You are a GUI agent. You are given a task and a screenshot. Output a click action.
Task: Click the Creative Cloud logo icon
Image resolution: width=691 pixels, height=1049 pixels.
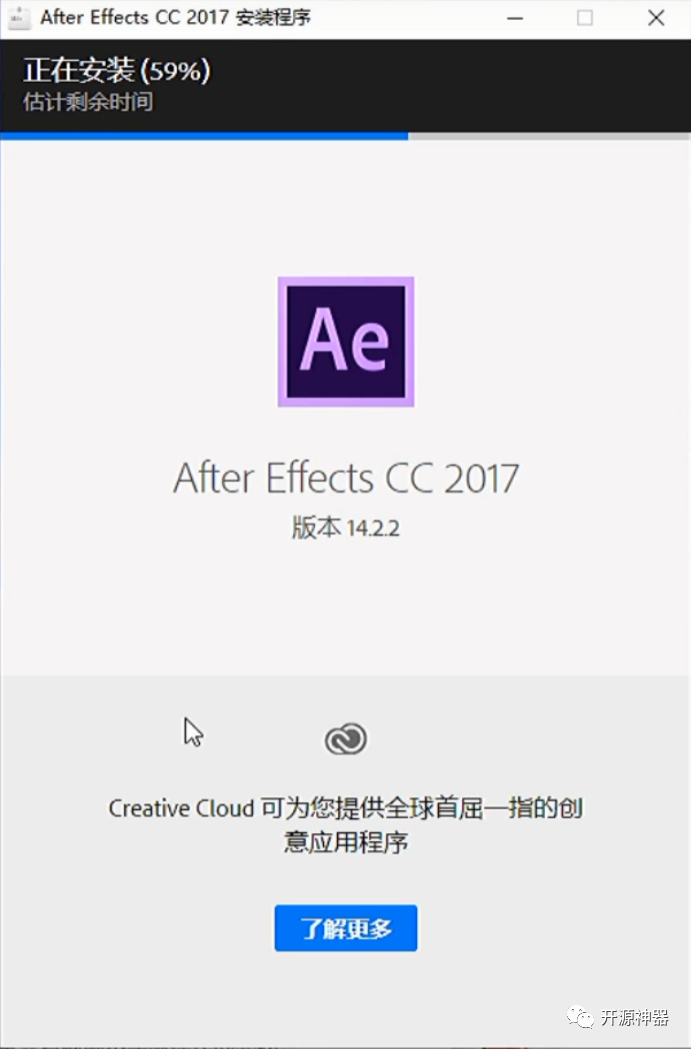click(345, 739)
